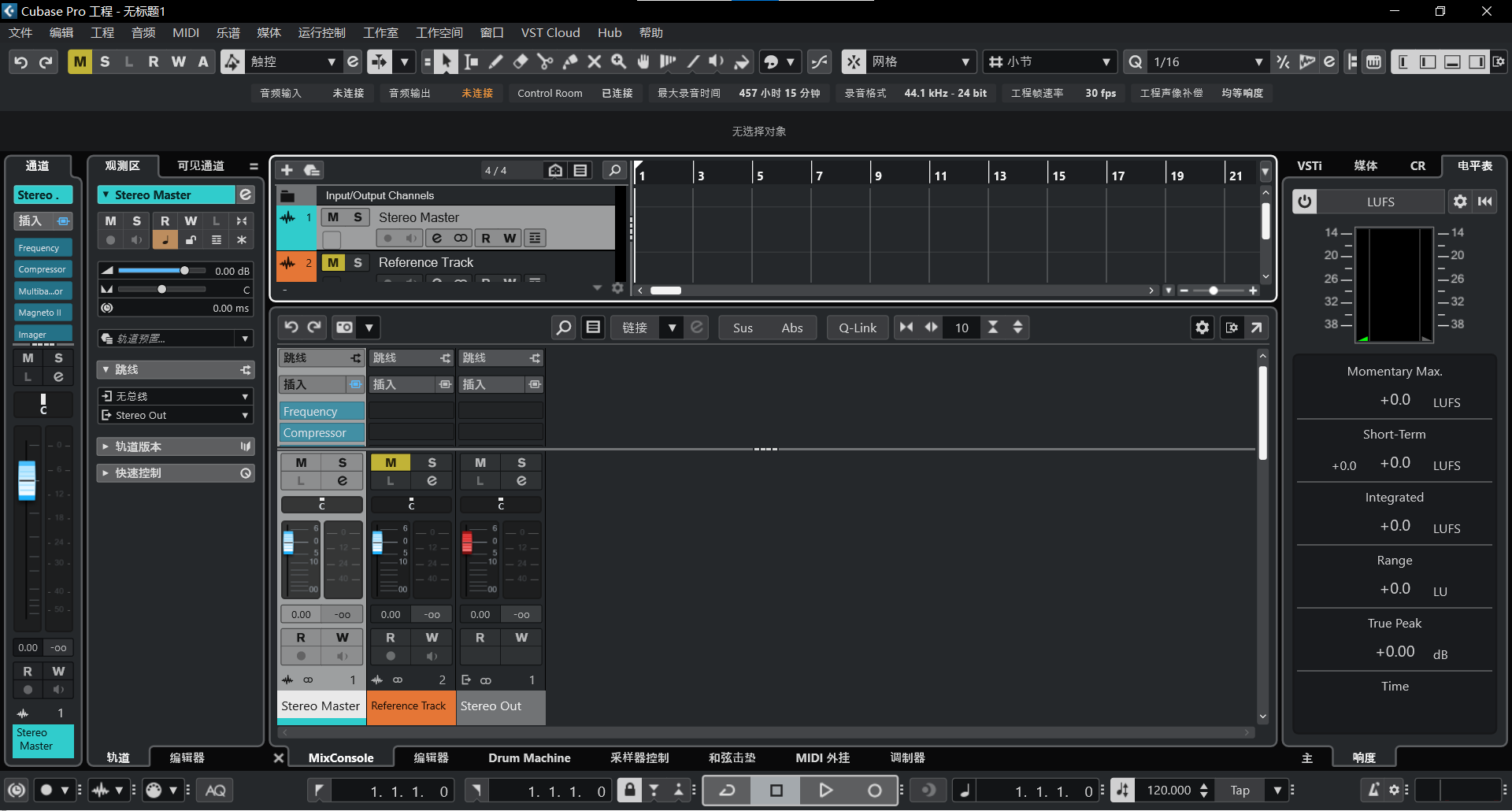Click transport Stop button
This screenshot has width=1512, height=811.
[776, 791]
